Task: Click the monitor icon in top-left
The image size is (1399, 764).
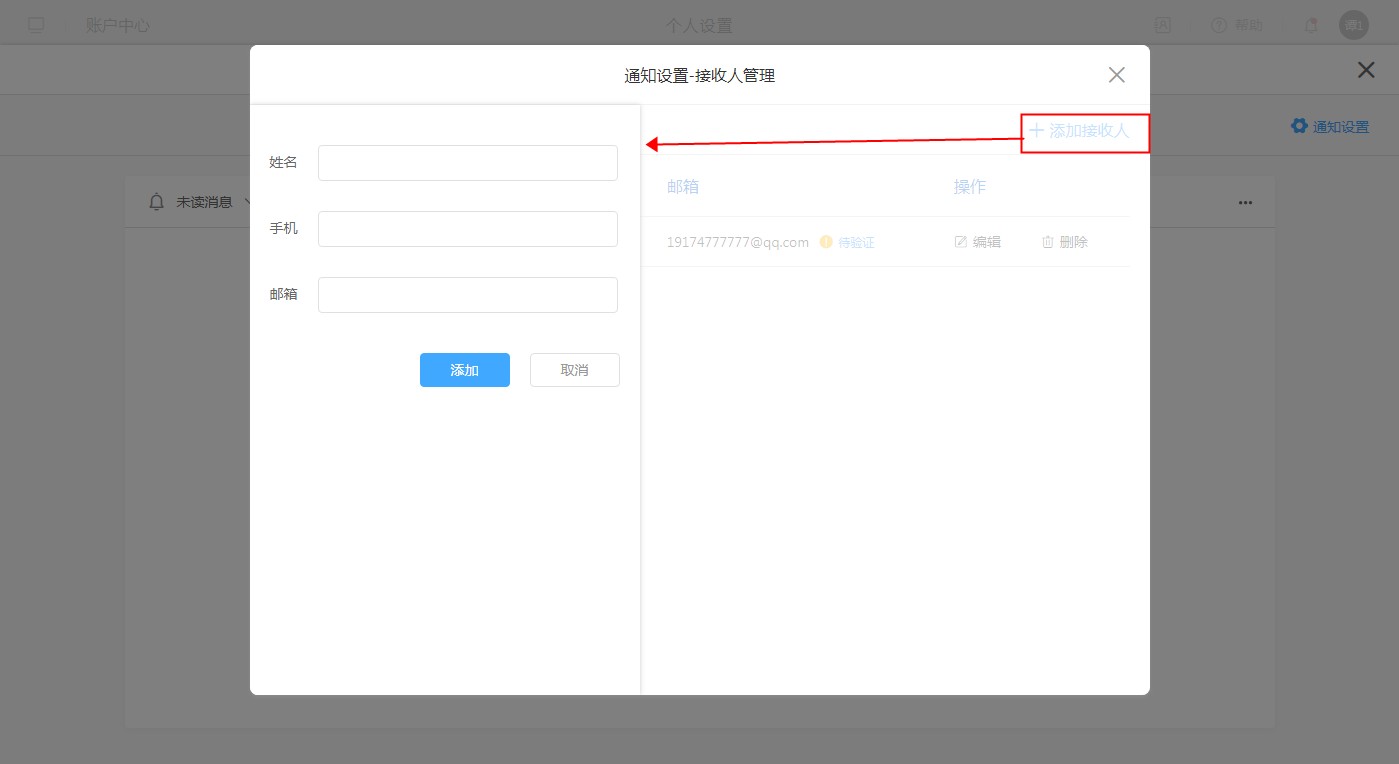Action: [x=36, y=25]
